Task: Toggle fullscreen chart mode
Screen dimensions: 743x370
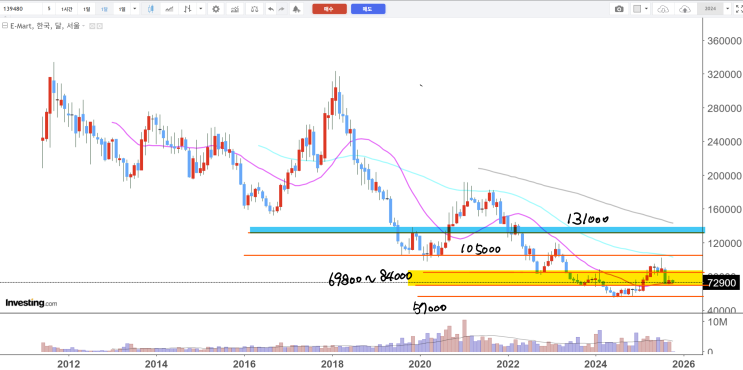Action: (738, 9)
